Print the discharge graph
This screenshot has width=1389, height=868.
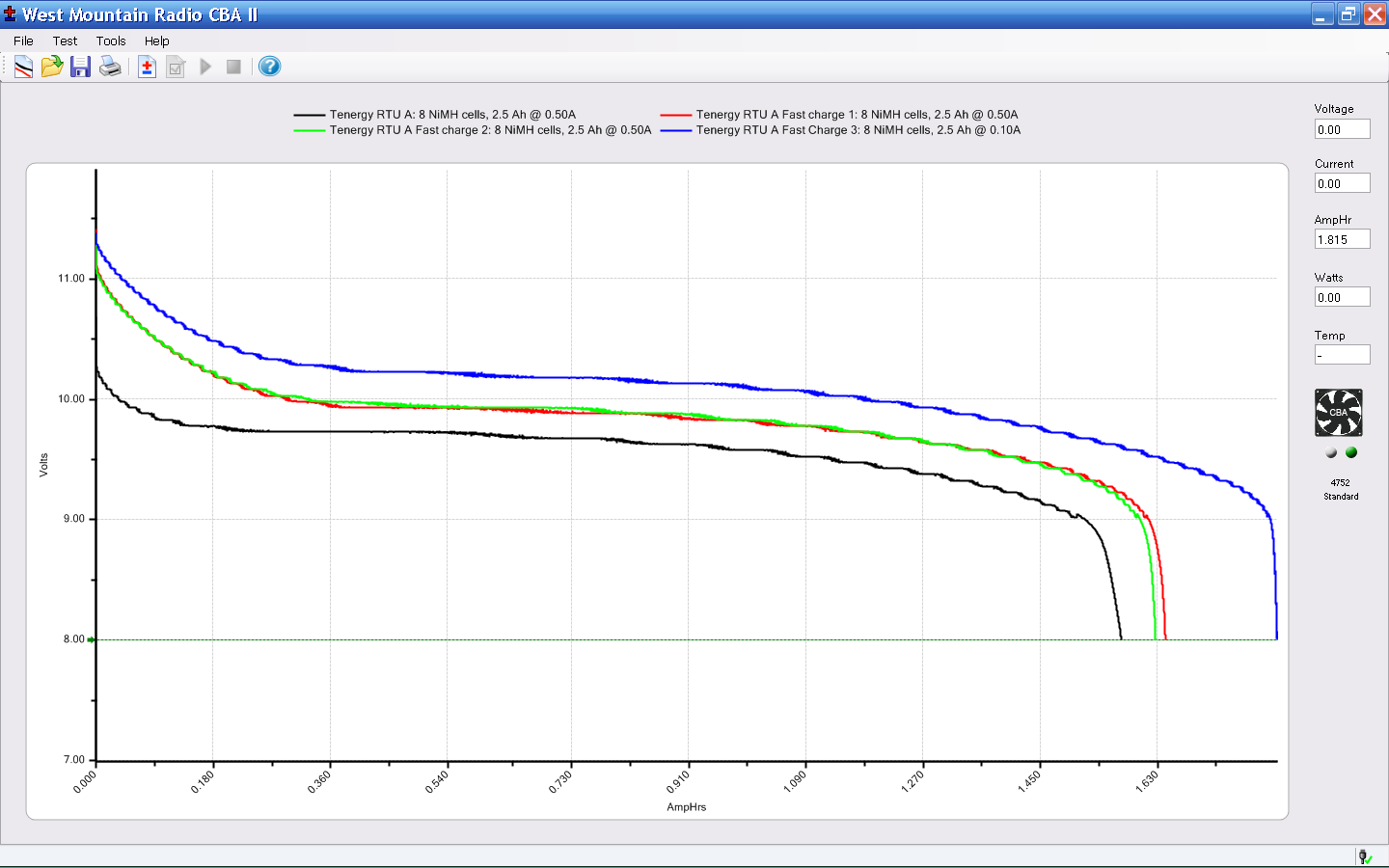tap(110, 67)
